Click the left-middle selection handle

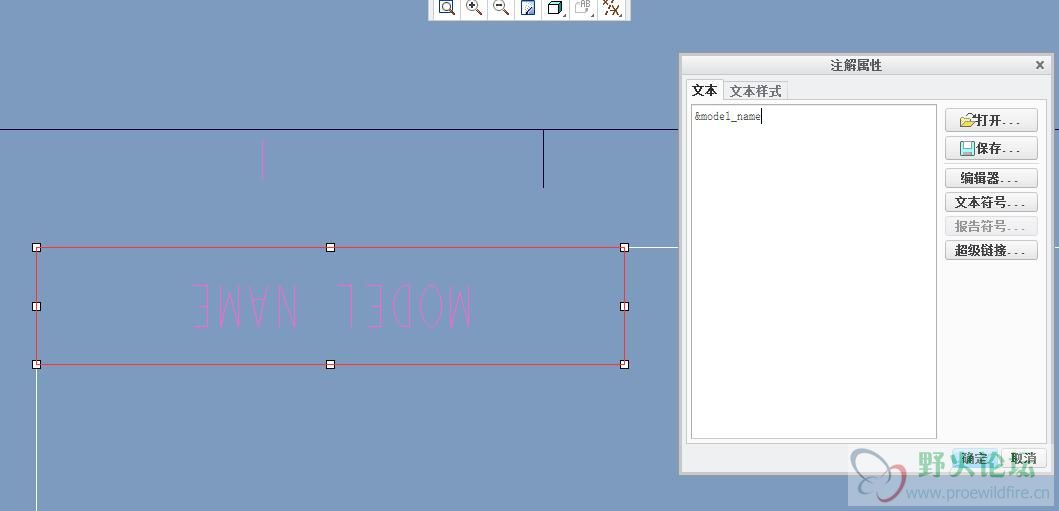click(x=36, y=306)
